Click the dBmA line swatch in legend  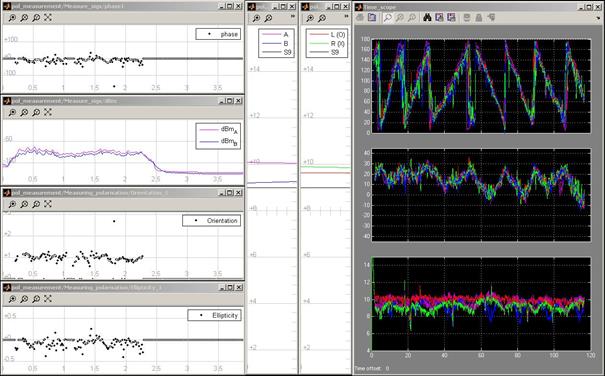coord(208,130)
